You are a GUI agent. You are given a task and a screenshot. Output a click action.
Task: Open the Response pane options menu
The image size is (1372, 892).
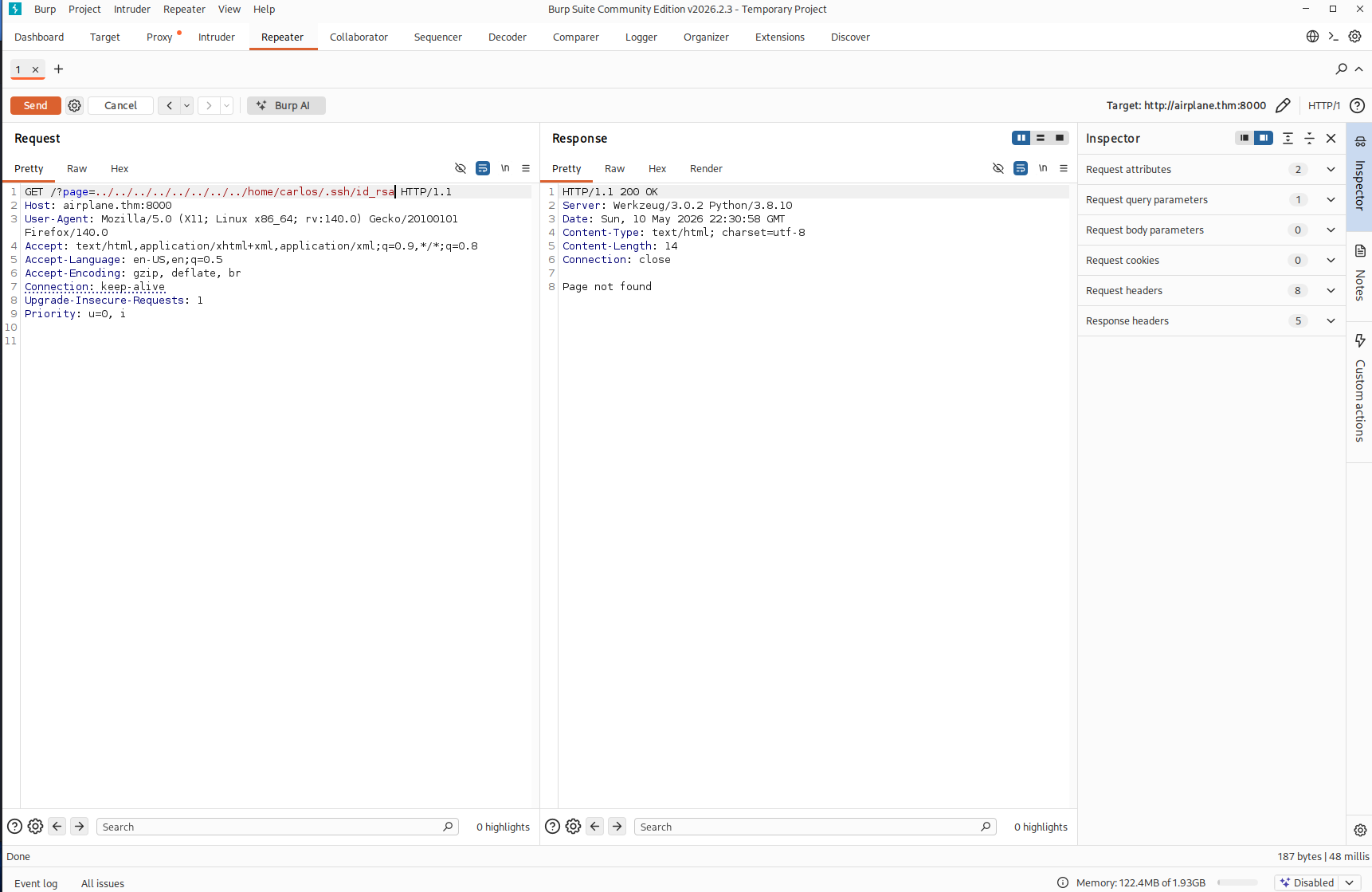[1064, 168]
